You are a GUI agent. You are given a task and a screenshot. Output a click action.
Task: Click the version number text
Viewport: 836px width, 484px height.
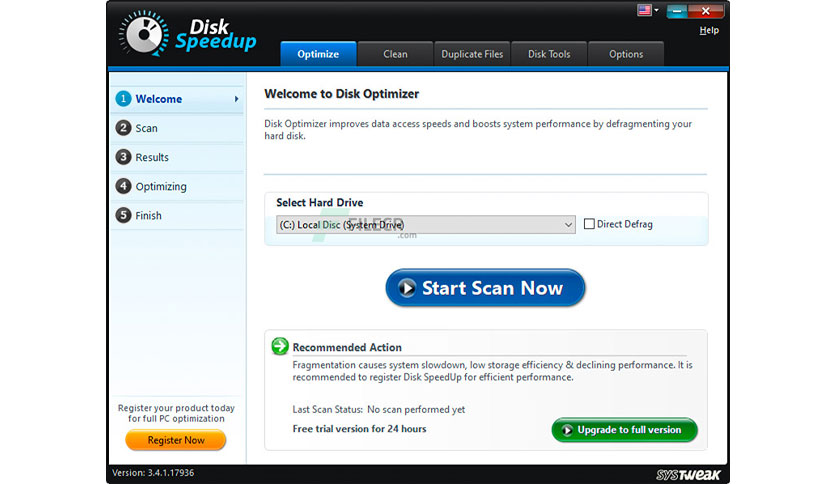153,473
